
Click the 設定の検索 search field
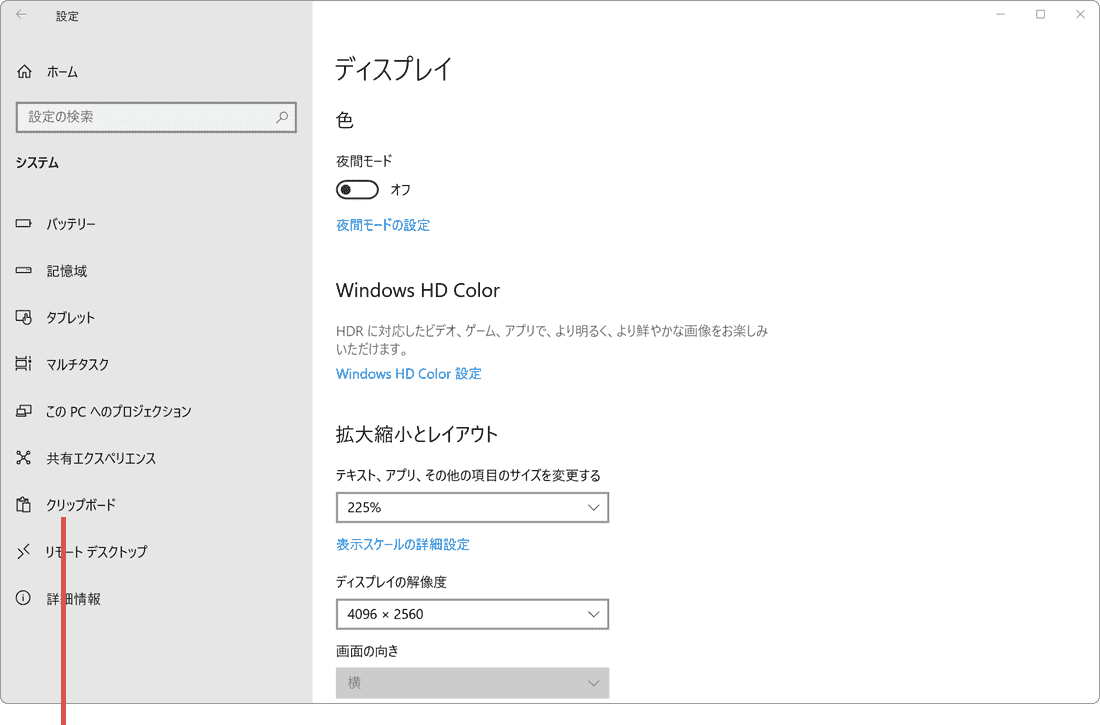156,117
